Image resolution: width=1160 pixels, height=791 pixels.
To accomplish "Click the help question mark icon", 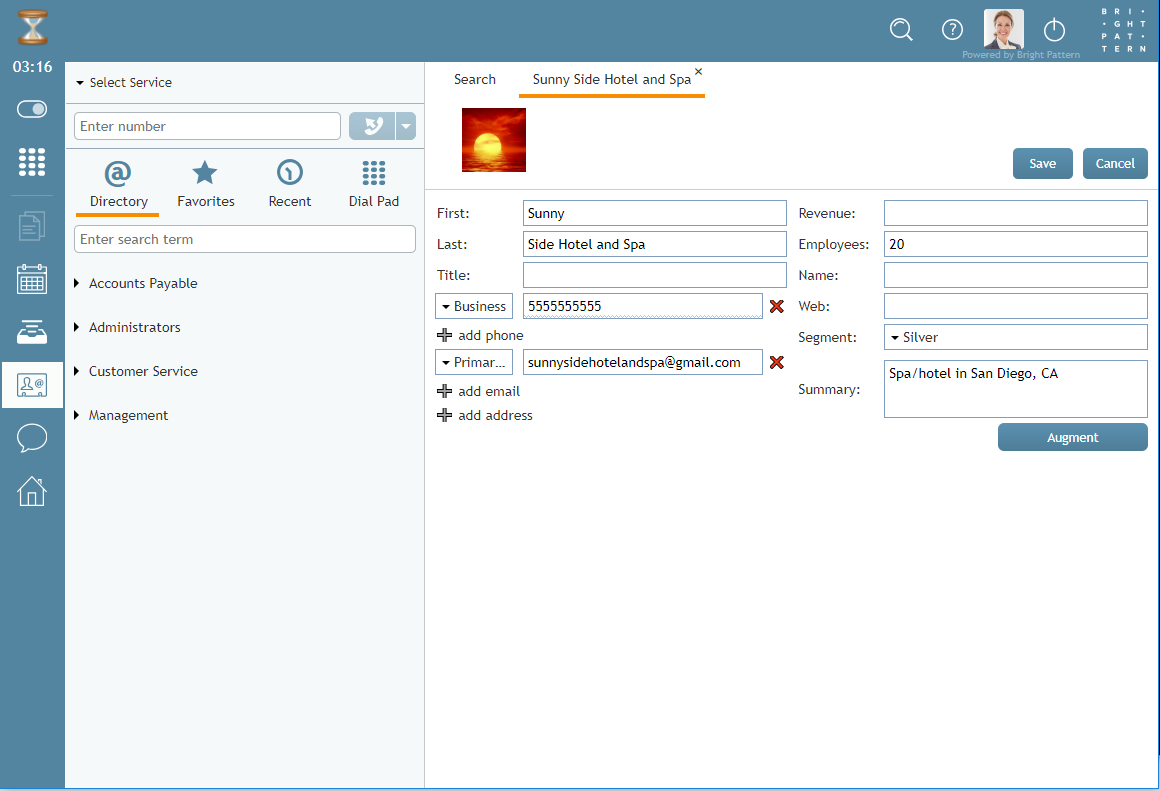I will point(952,30).
